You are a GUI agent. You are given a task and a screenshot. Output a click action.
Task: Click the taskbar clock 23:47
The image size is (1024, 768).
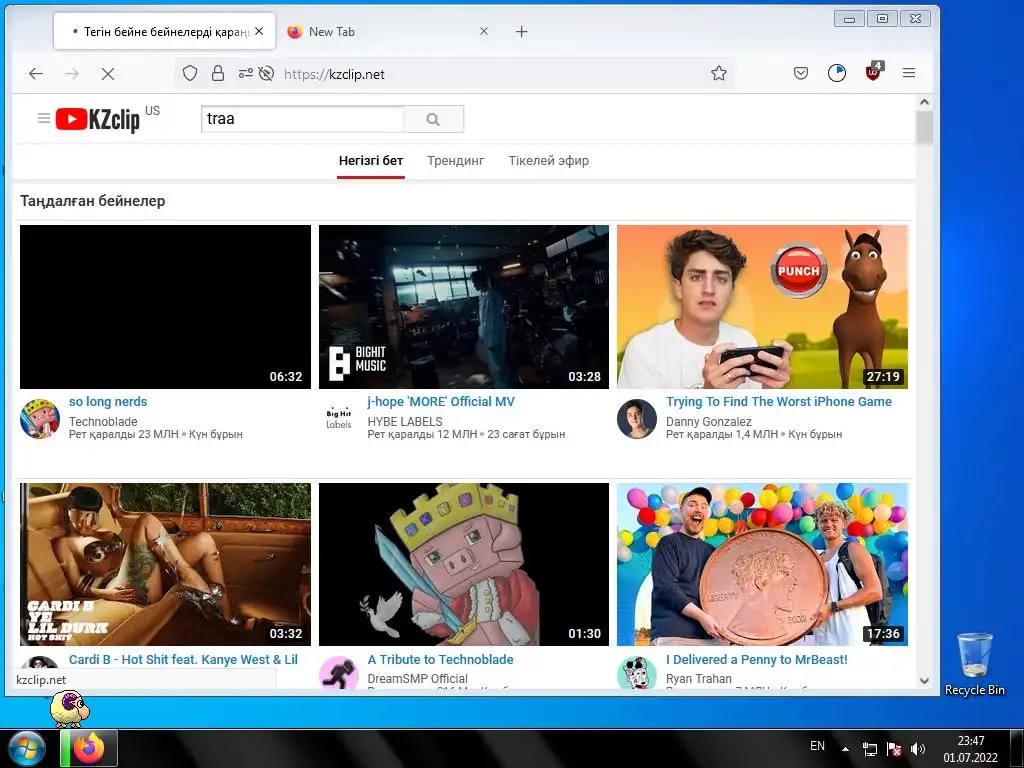(x=970, y=749)
